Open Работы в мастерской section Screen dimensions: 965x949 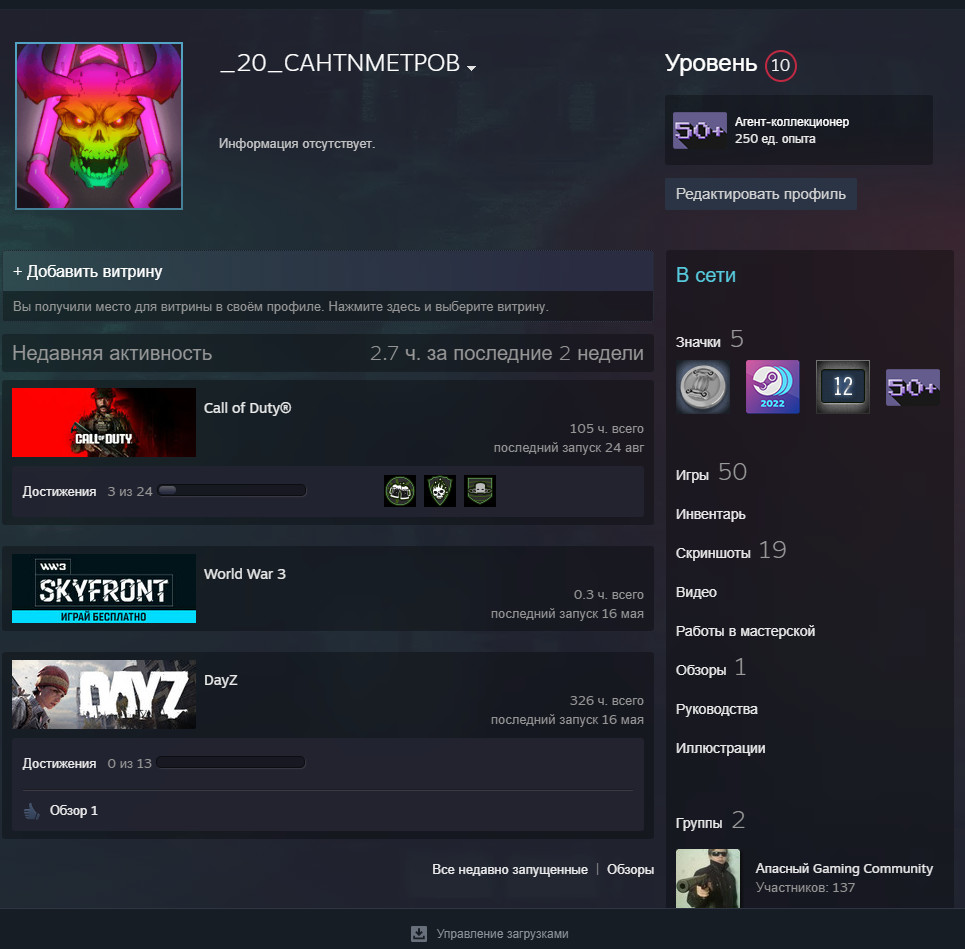[745, 631]
